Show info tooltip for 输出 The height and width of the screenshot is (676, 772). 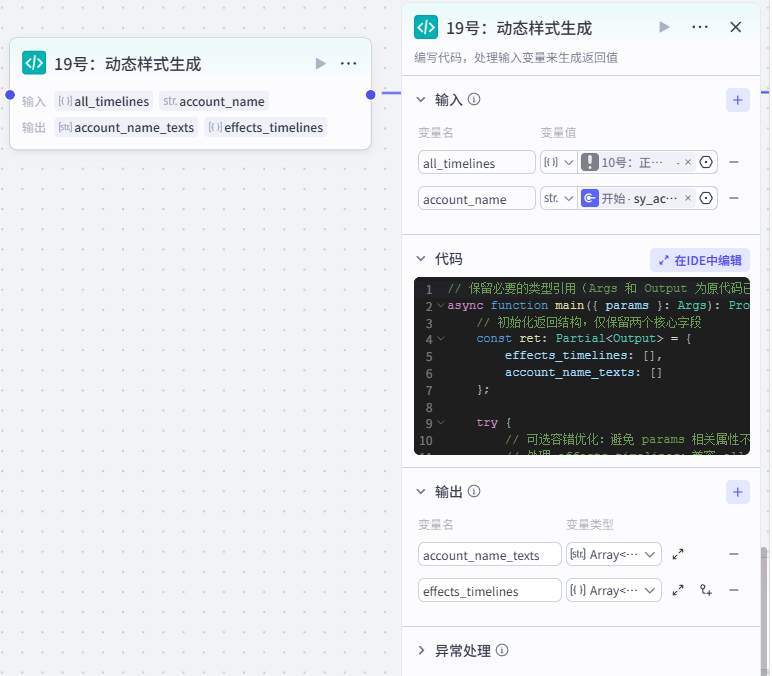point(474,491)
